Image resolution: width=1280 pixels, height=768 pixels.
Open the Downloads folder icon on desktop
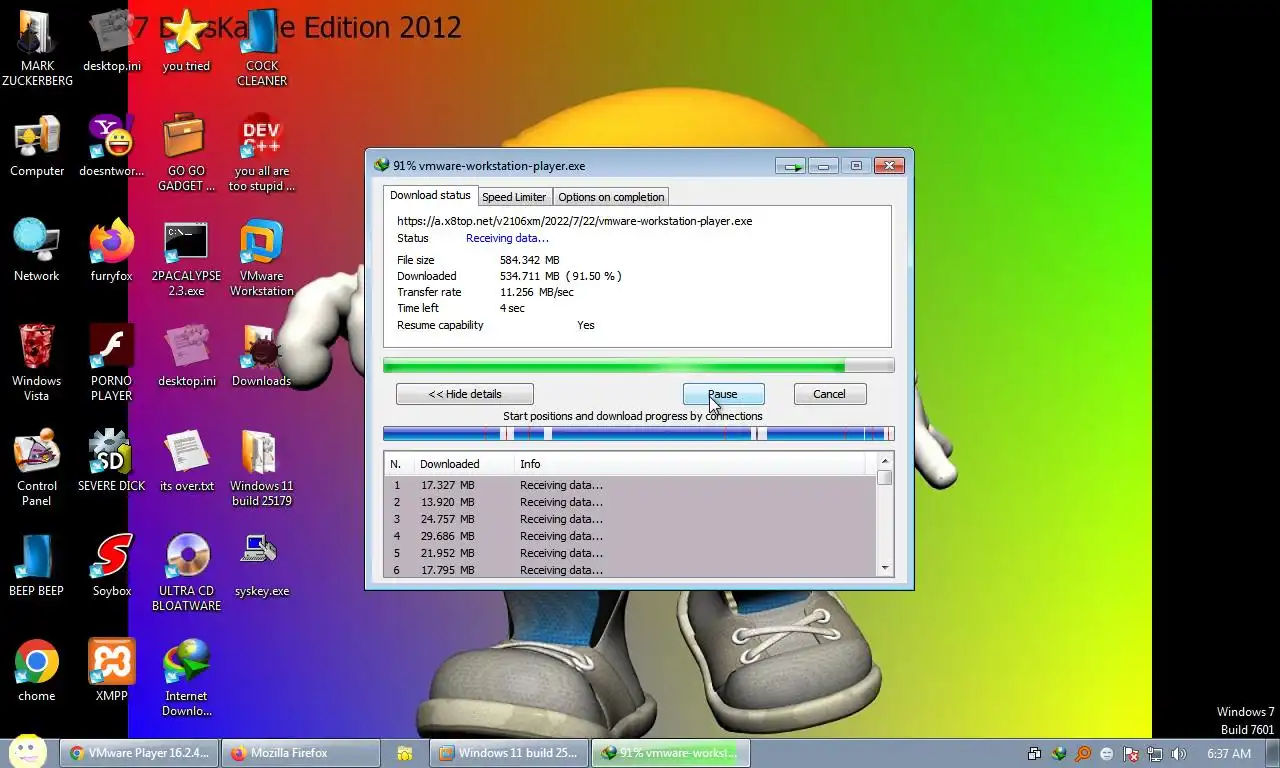[x=262, y=356]
